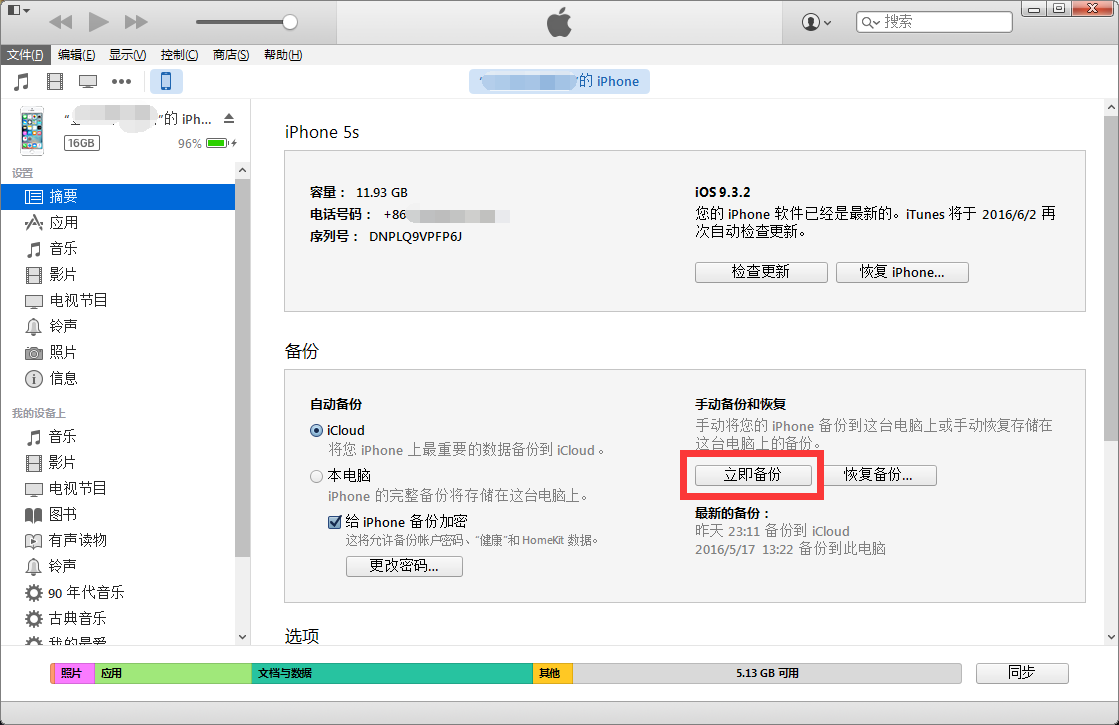Screen dimensions: 1119x725
Task: Select 影片 under 我的设备上
Action: (118, 462)
